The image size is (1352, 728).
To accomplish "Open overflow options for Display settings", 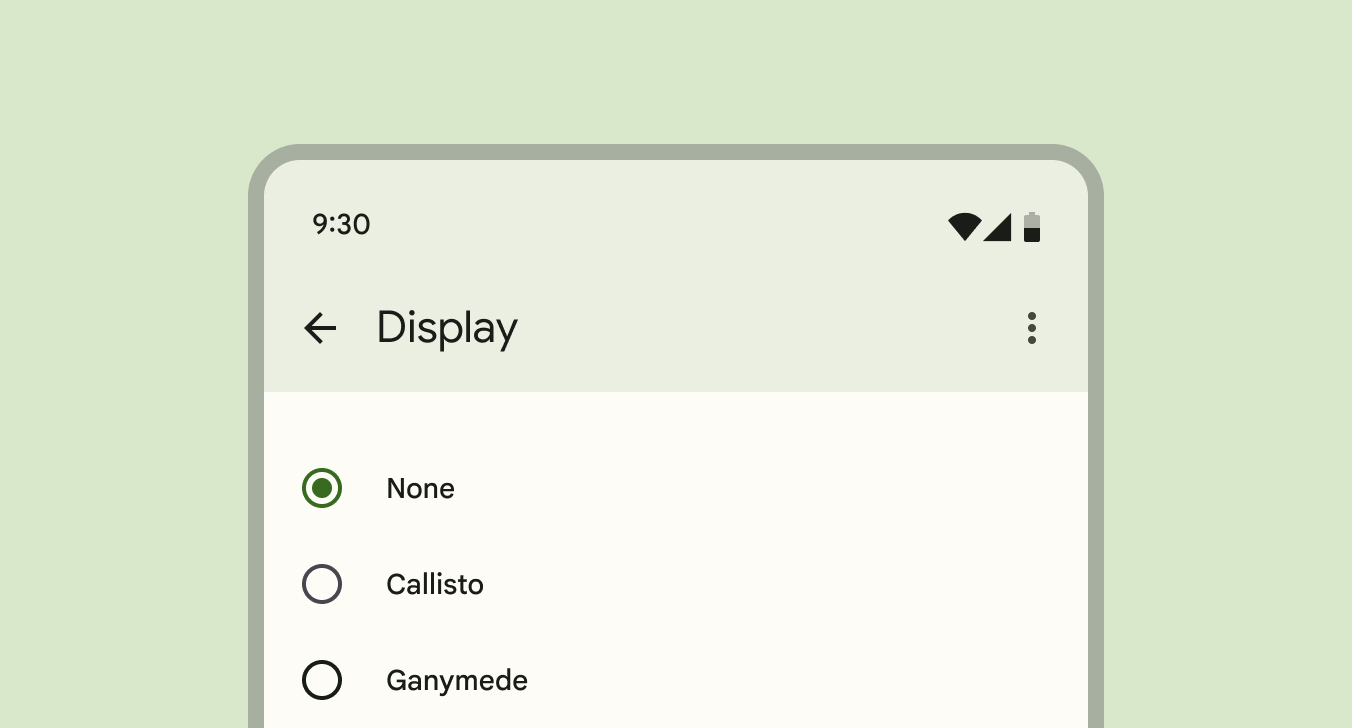I will coord(1032,328).
